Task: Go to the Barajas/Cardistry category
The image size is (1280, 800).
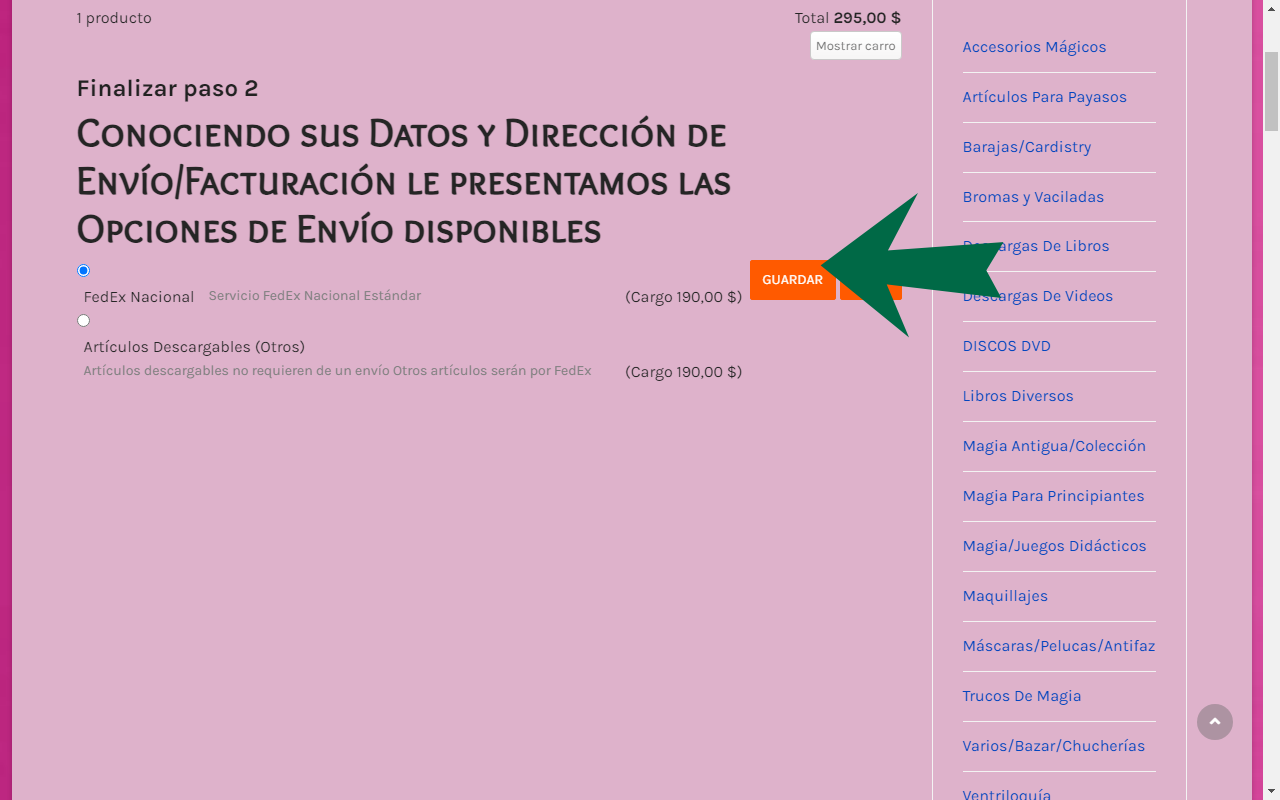Action: coord(1027,147)
